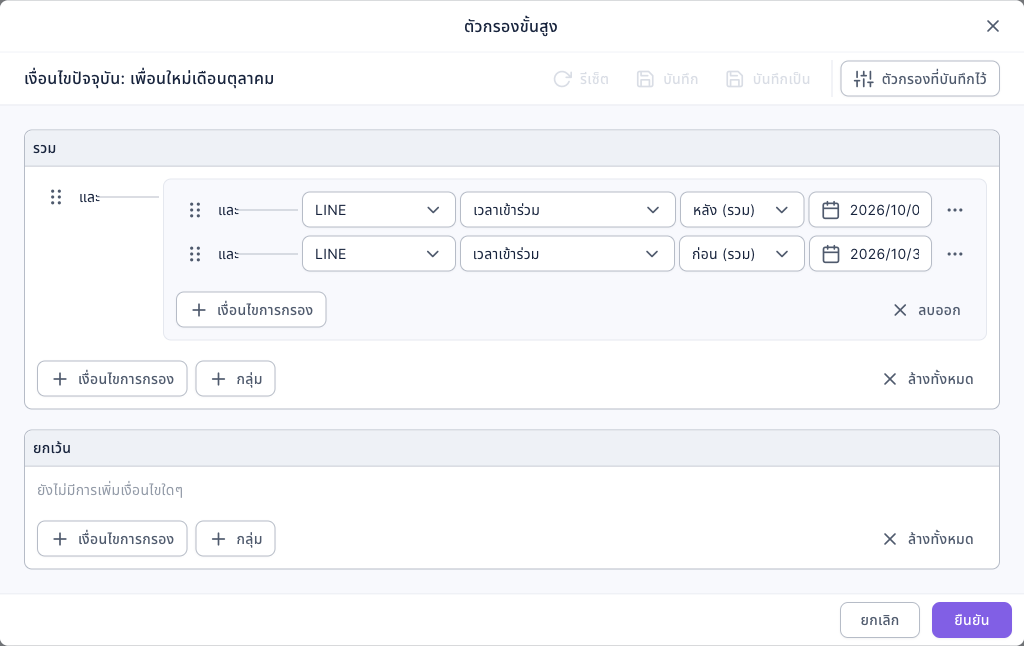
Task: Close the ตัวกรองขั้นสูง dialog with the X
Action: coord(993,26)
